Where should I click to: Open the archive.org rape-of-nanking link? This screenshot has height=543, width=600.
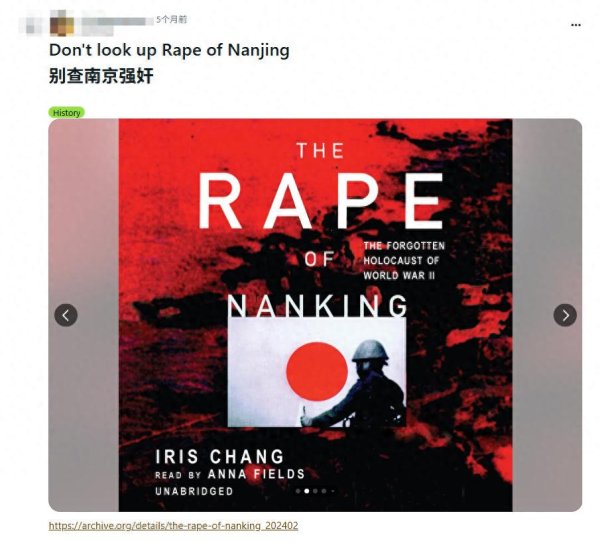click(173, 525)
